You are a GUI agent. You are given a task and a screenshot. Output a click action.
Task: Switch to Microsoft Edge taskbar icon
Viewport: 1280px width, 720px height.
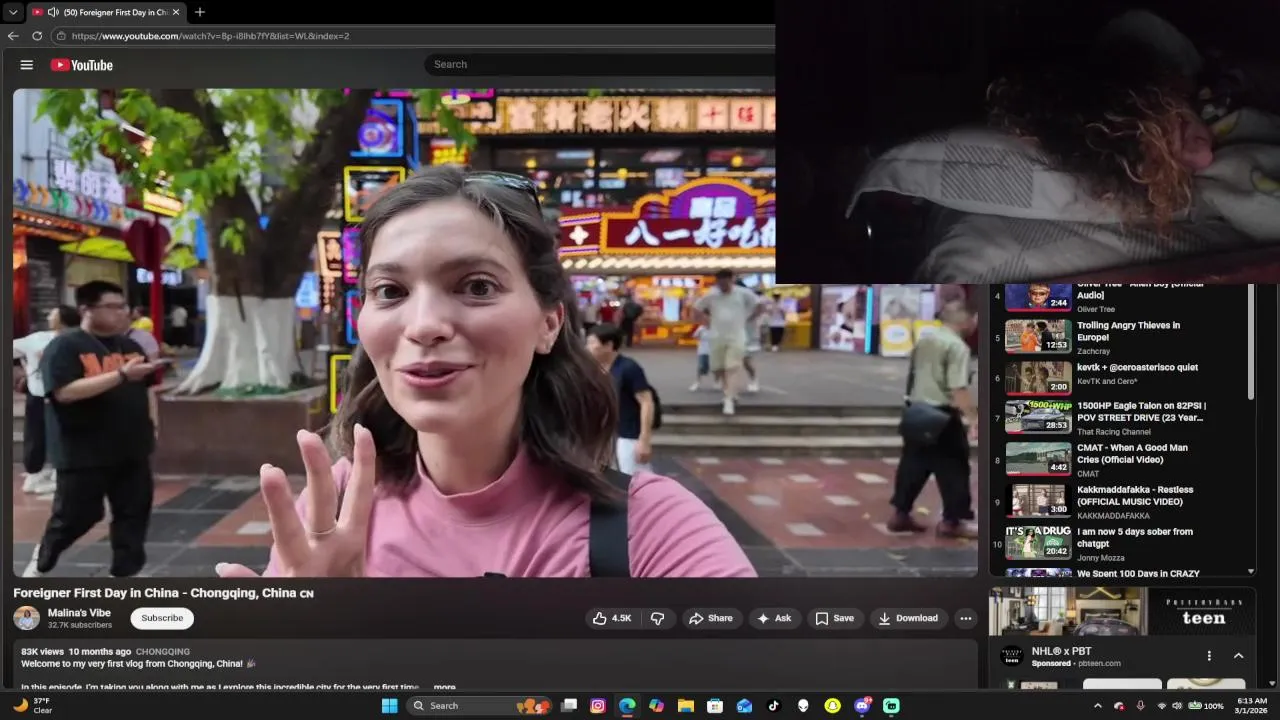(x=627, y=705)
